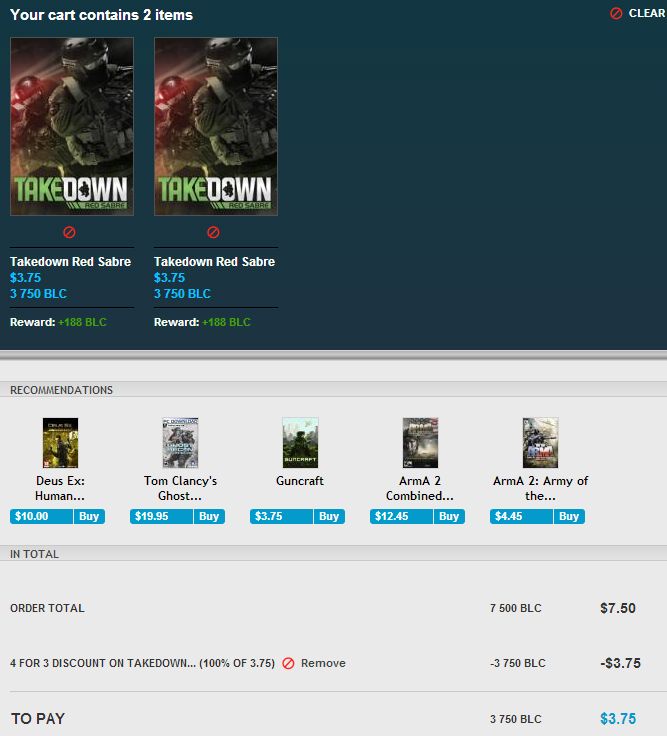This screenshot has width=667, height=736.
Task: Click the Deus Ex: Human... title
Action: click(x=60, y=488)
